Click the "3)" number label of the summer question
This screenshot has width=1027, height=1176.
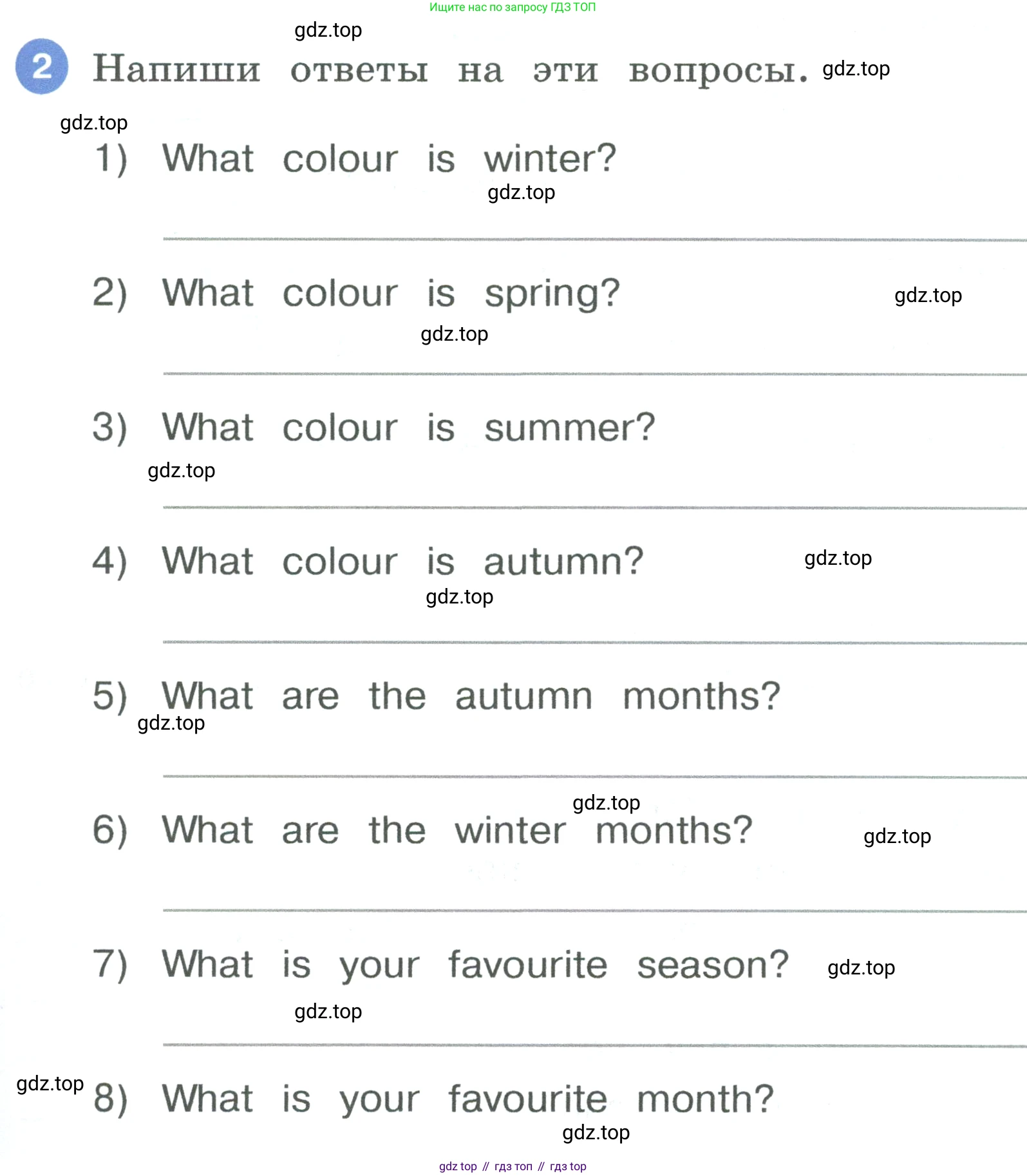coord(110,428)
